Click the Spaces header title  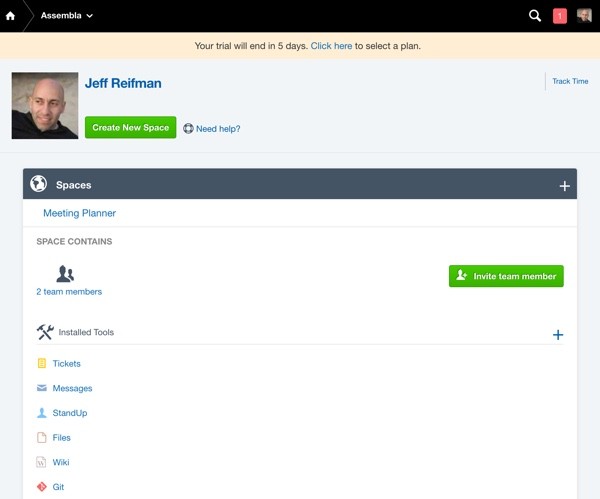pyautogui.click(x=73, y=185)
